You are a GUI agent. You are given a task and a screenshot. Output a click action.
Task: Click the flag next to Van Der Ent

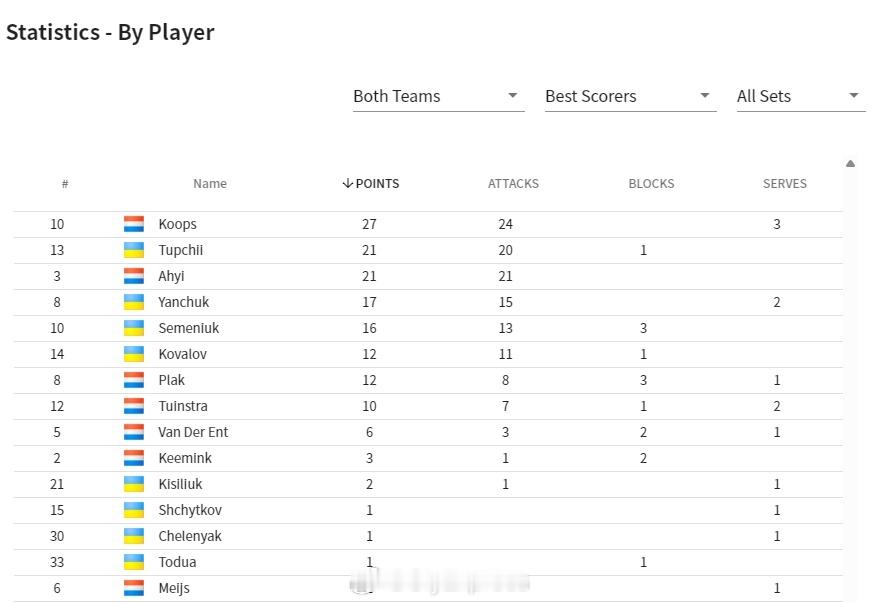coord(134,432)
